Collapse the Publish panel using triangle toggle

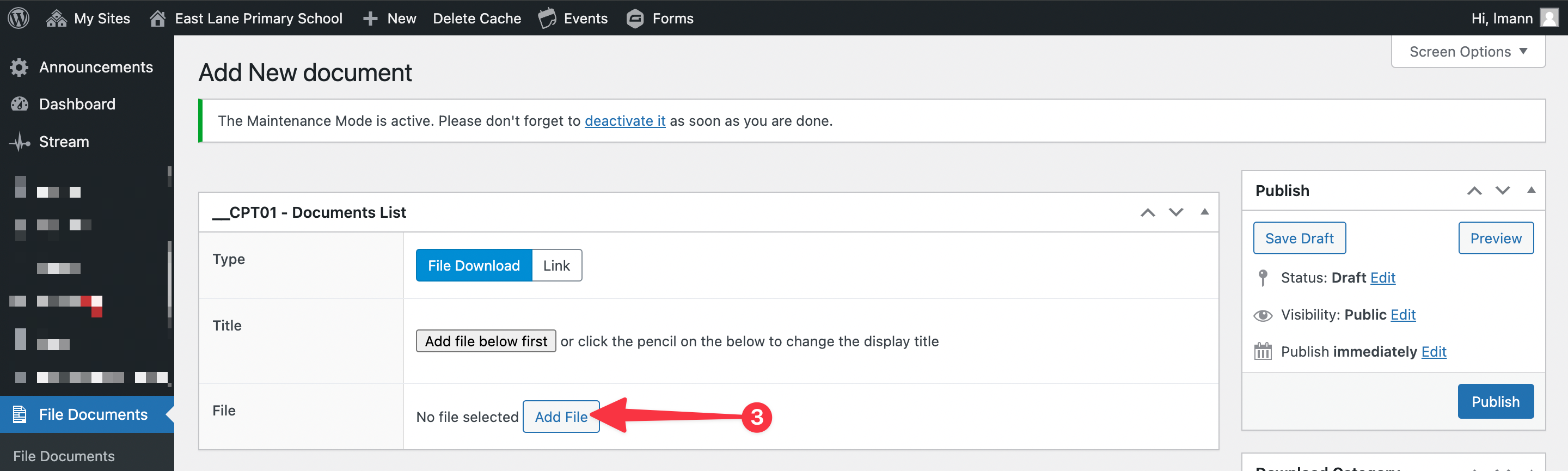tap(1531, 191)
